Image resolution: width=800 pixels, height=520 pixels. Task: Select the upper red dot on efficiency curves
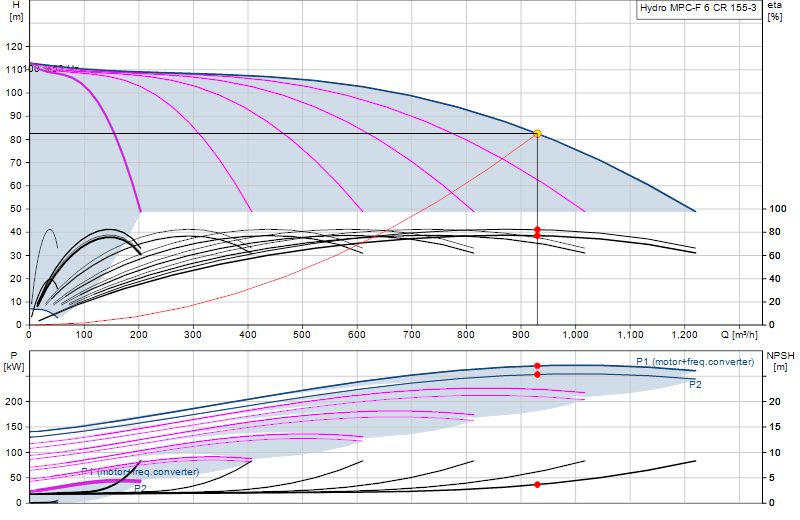tap(537, 230)
